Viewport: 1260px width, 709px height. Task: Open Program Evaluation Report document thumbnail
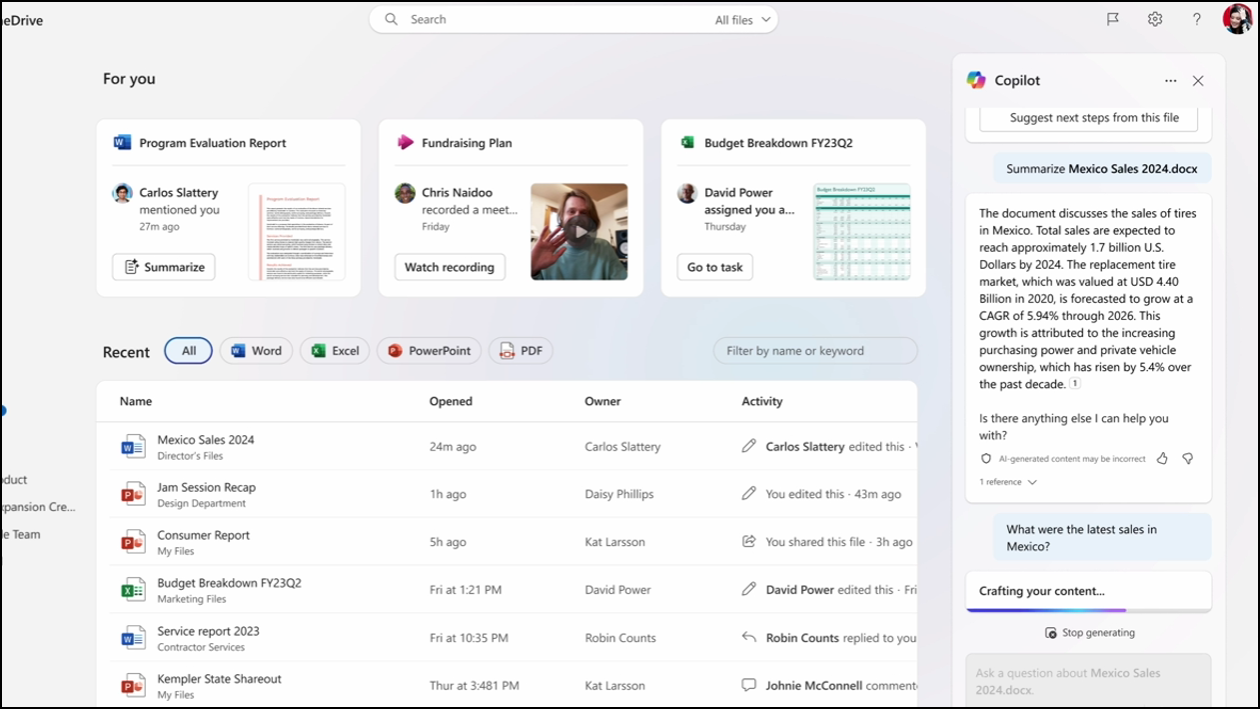[x=297, y=231]
